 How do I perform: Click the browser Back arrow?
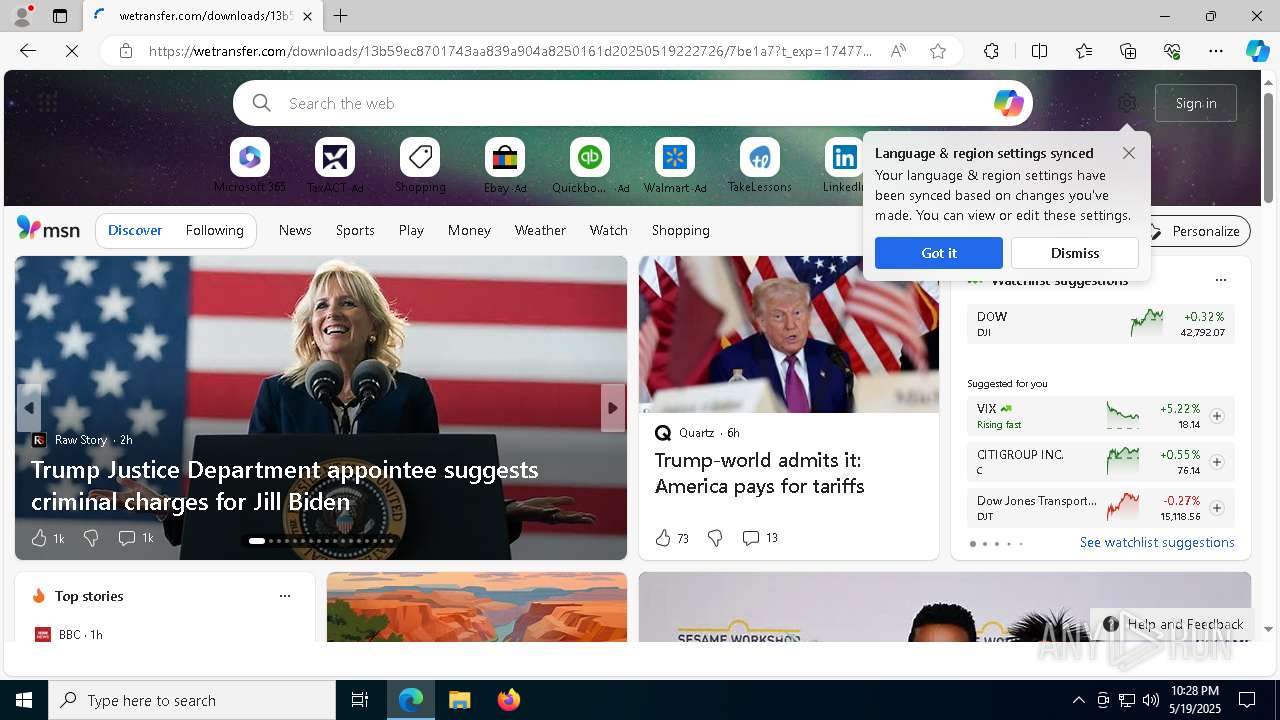28,51
